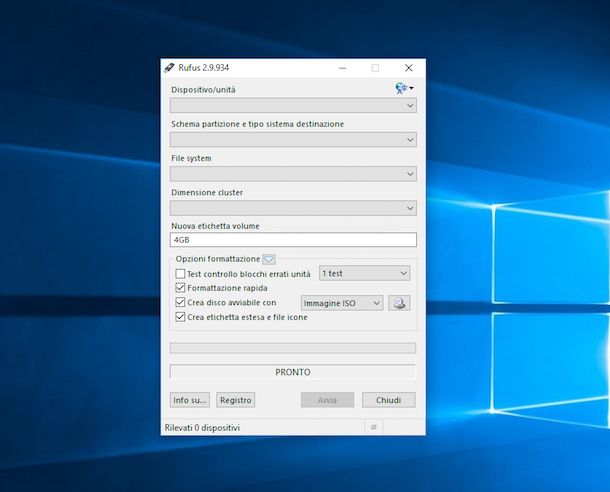Open the Dimensione cluster dropdown
The width and height of the screenshot is (610, 492).
tap(293, 208)
